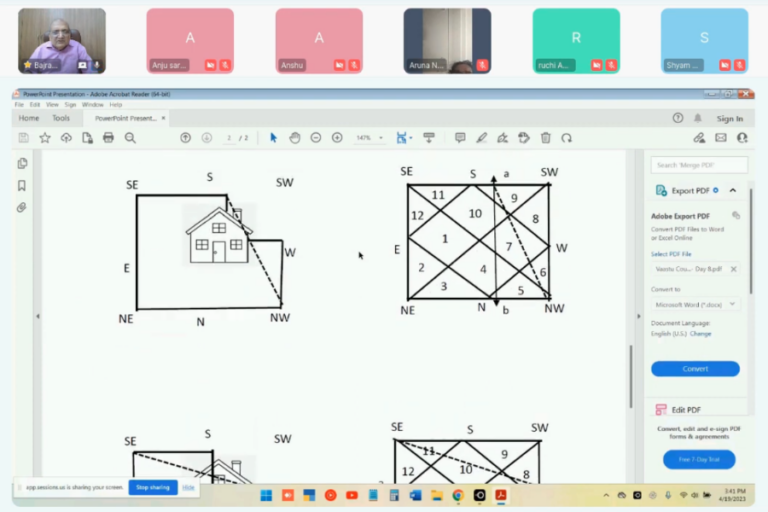Image resolution: width=768 pixels, height=512 pixels.
Task: Activate the hand pan tool
Action: coord(294,138)
